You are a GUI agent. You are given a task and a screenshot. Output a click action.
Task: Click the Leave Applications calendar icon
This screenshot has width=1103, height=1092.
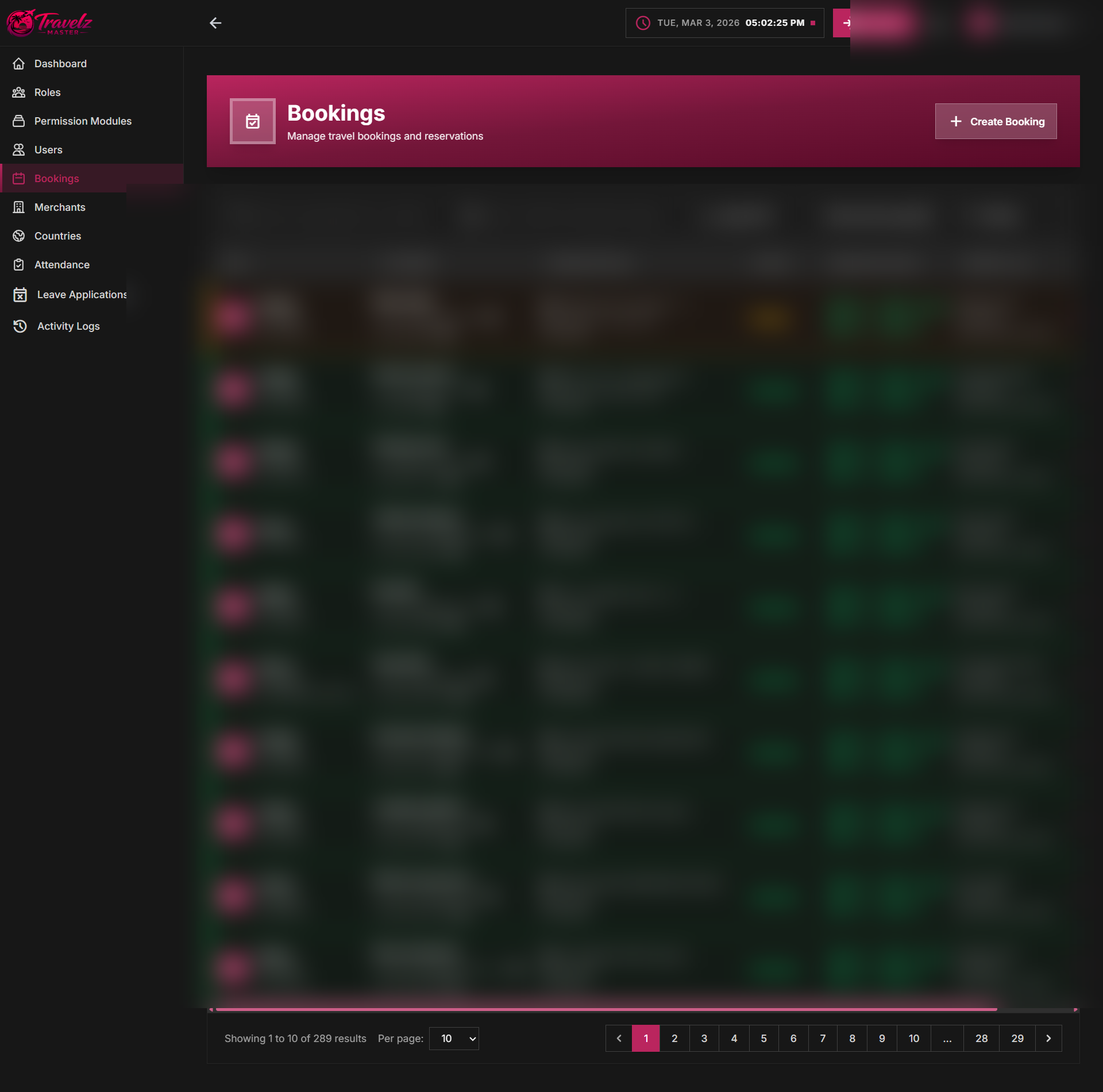(20, 295)
